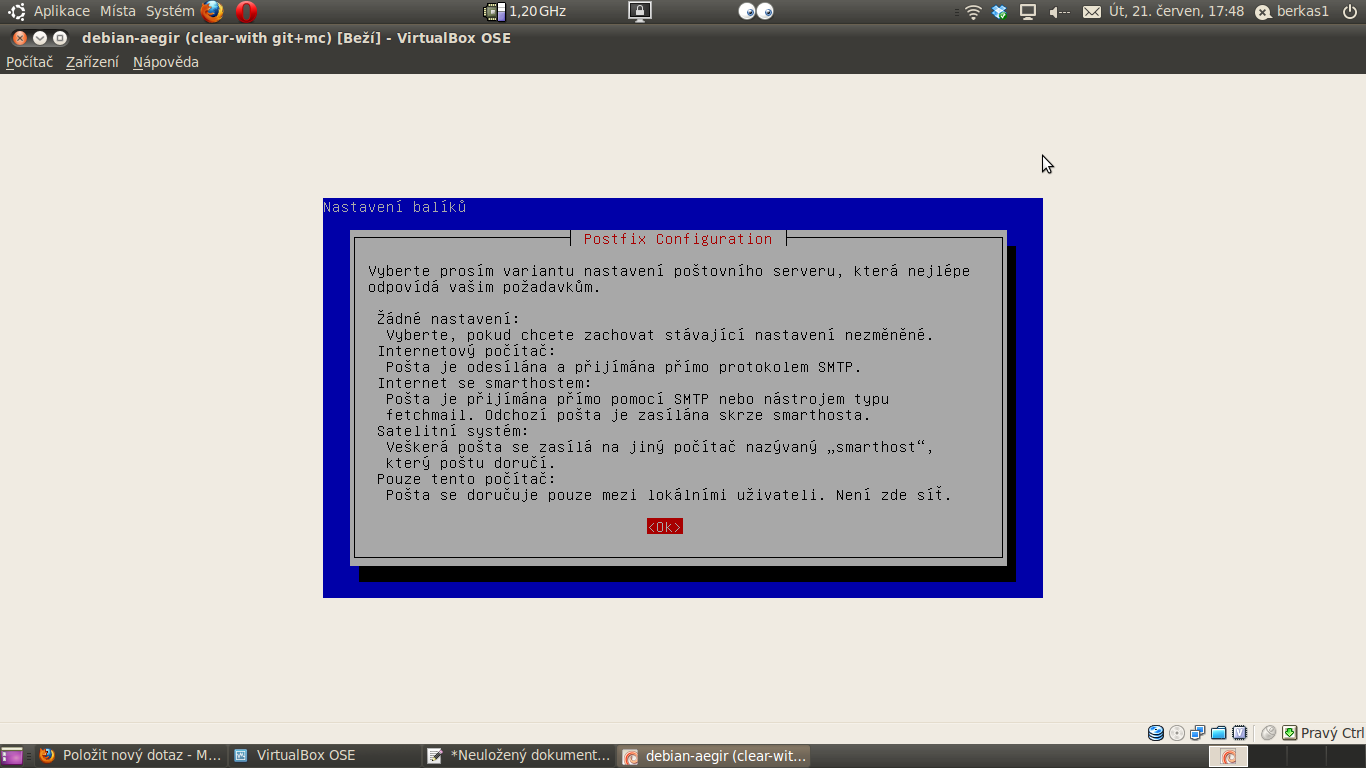
Task: Confirm the Postfix dialog with <Ok>
Action: tap(665, 527)
